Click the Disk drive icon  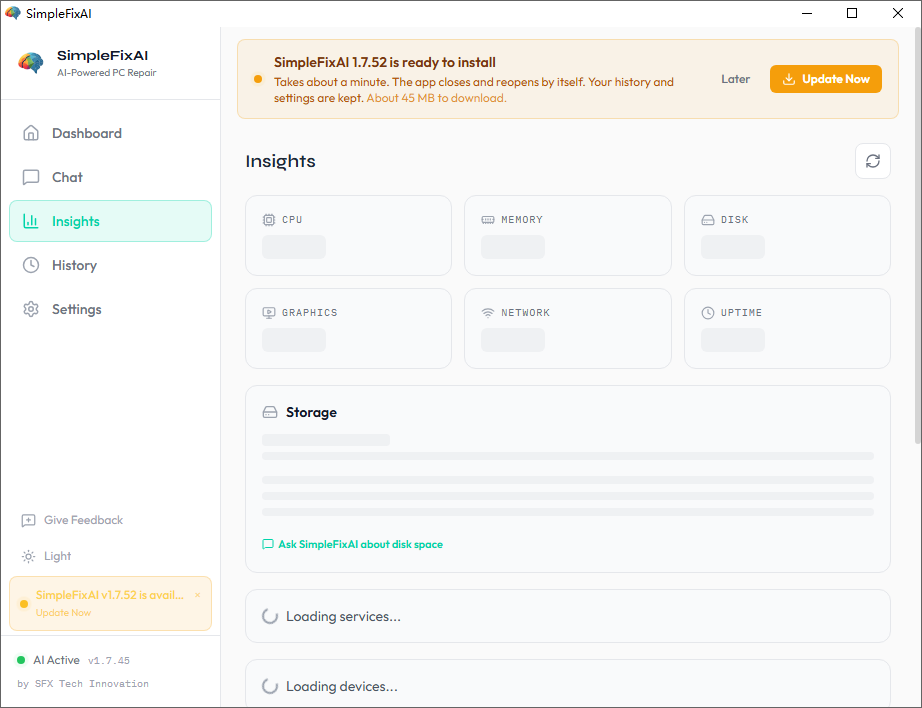708,220
